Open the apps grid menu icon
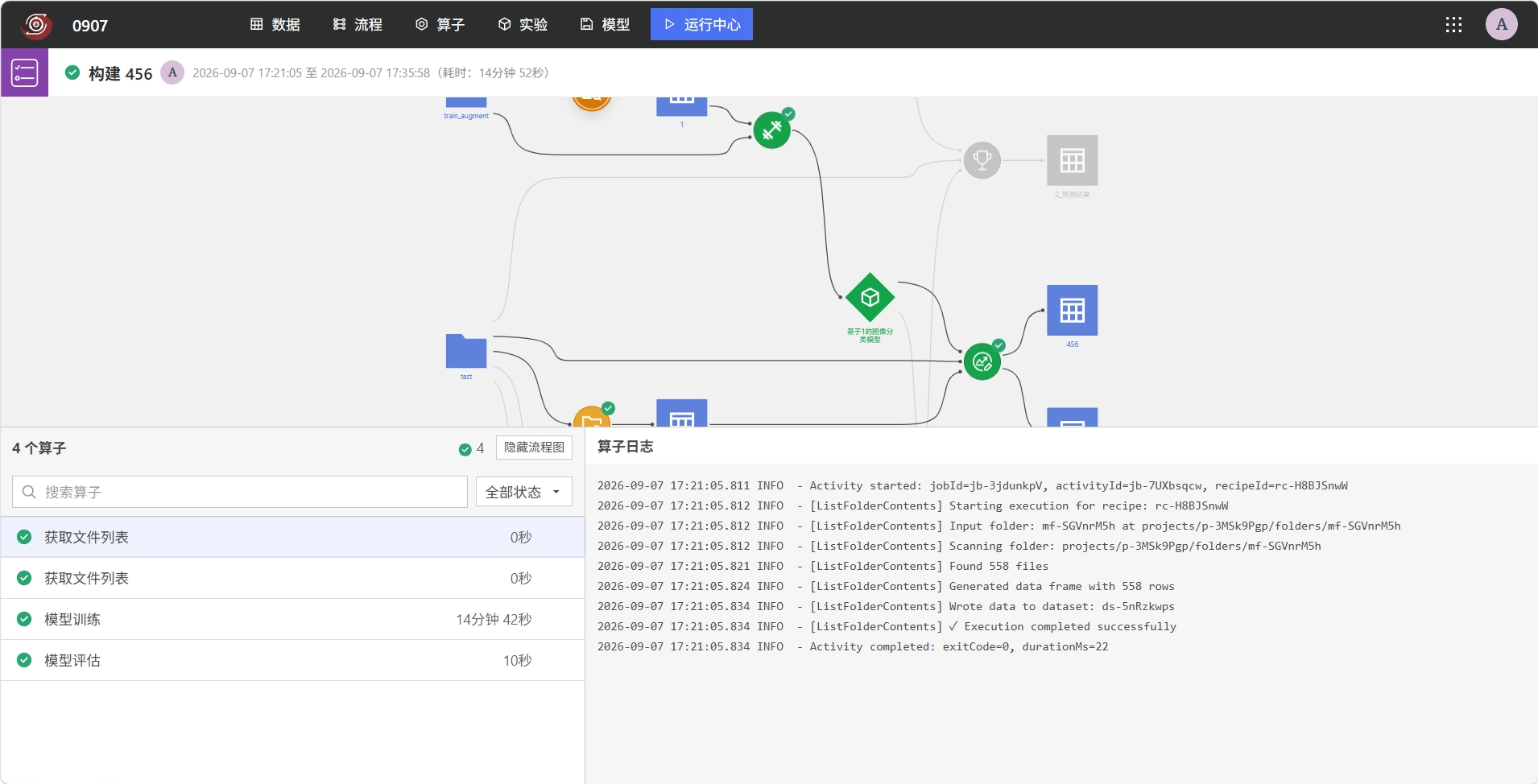Image resolution: width=1538 pixels, height=784 pixels. click(1453, 25)
